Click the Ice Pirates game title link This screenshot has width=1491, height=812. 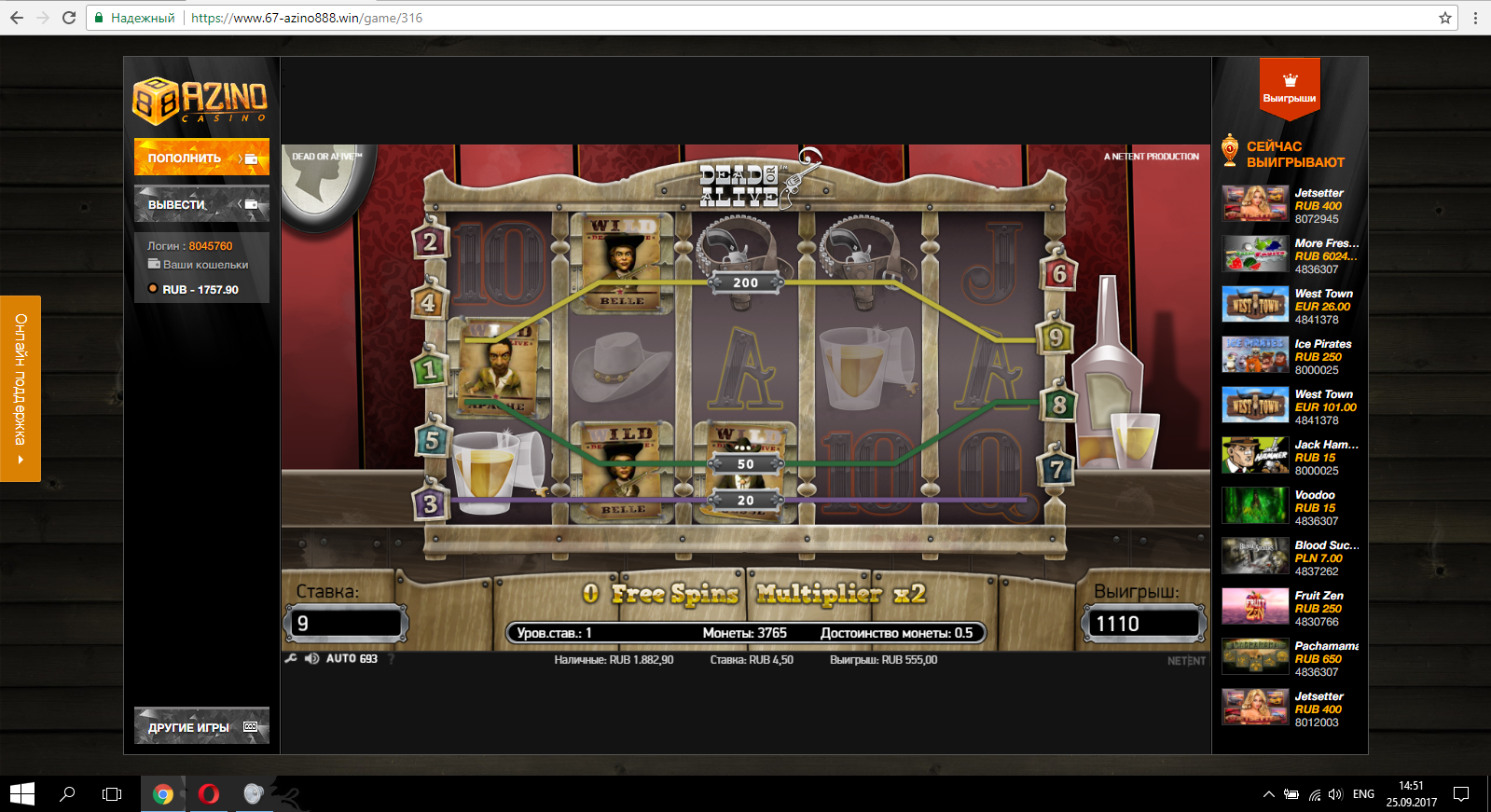[x=1323, y=344]
